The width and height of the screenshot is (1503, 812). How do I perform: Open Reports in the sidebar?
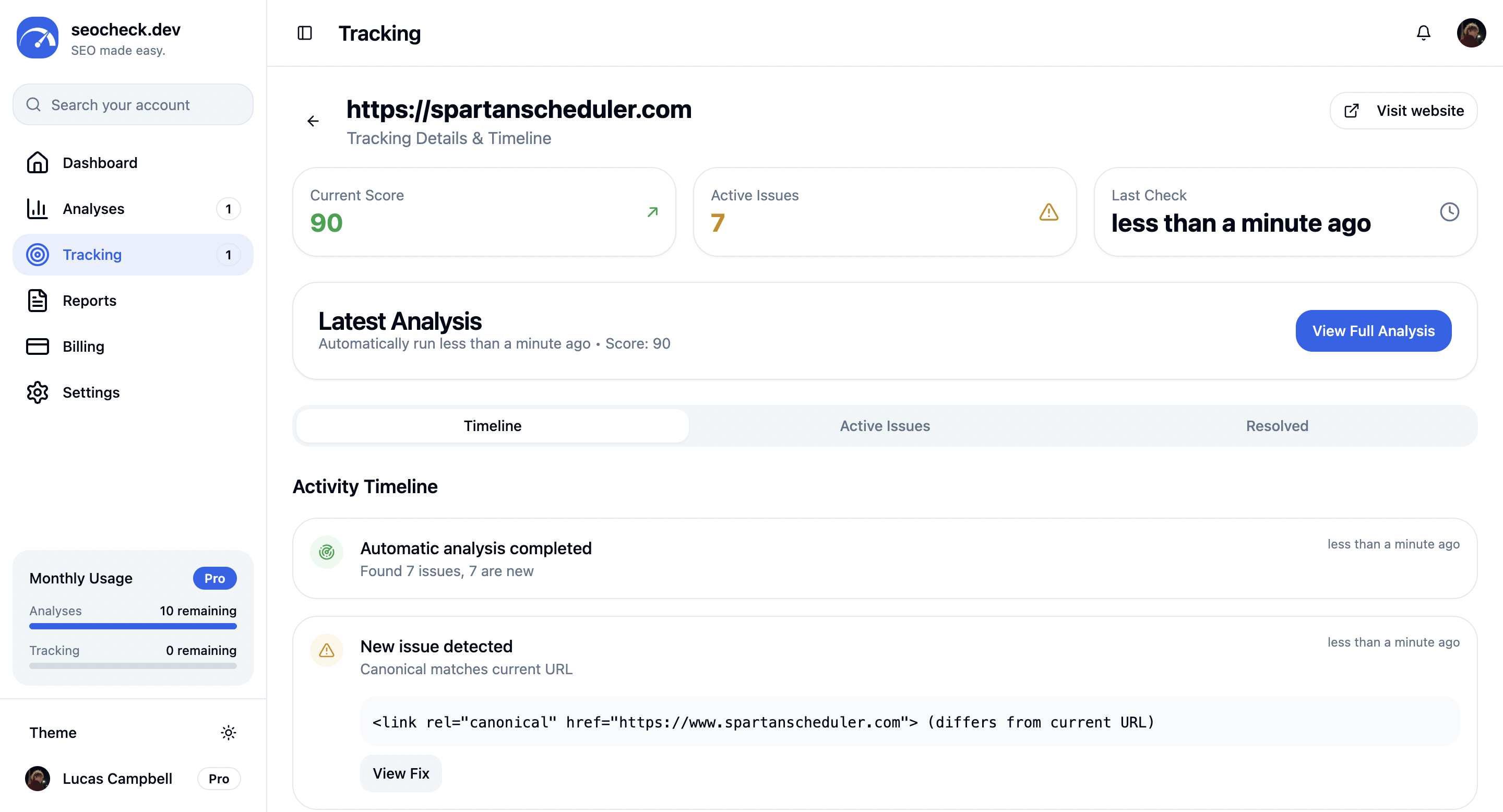point(133,301)
